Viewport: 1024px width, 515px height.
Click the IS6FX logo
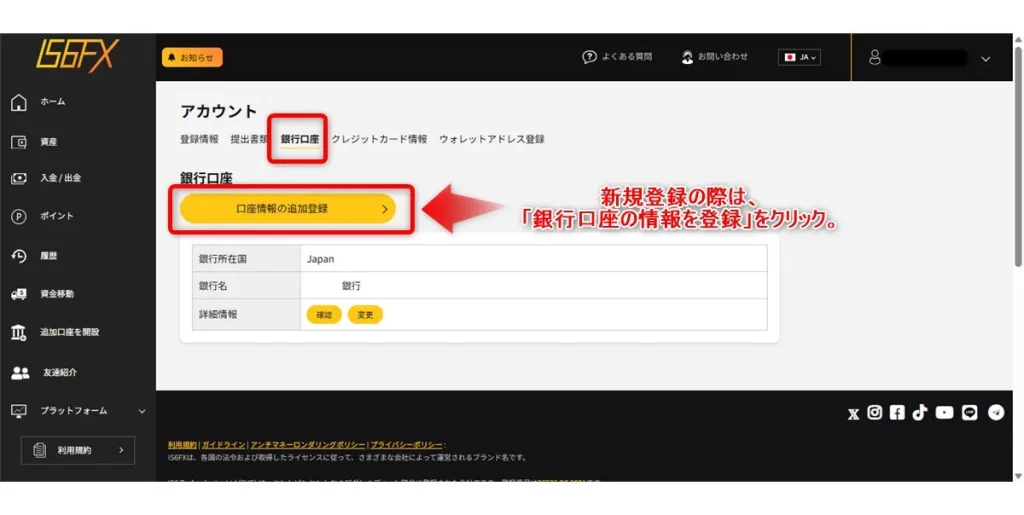[x=77, y=56]
